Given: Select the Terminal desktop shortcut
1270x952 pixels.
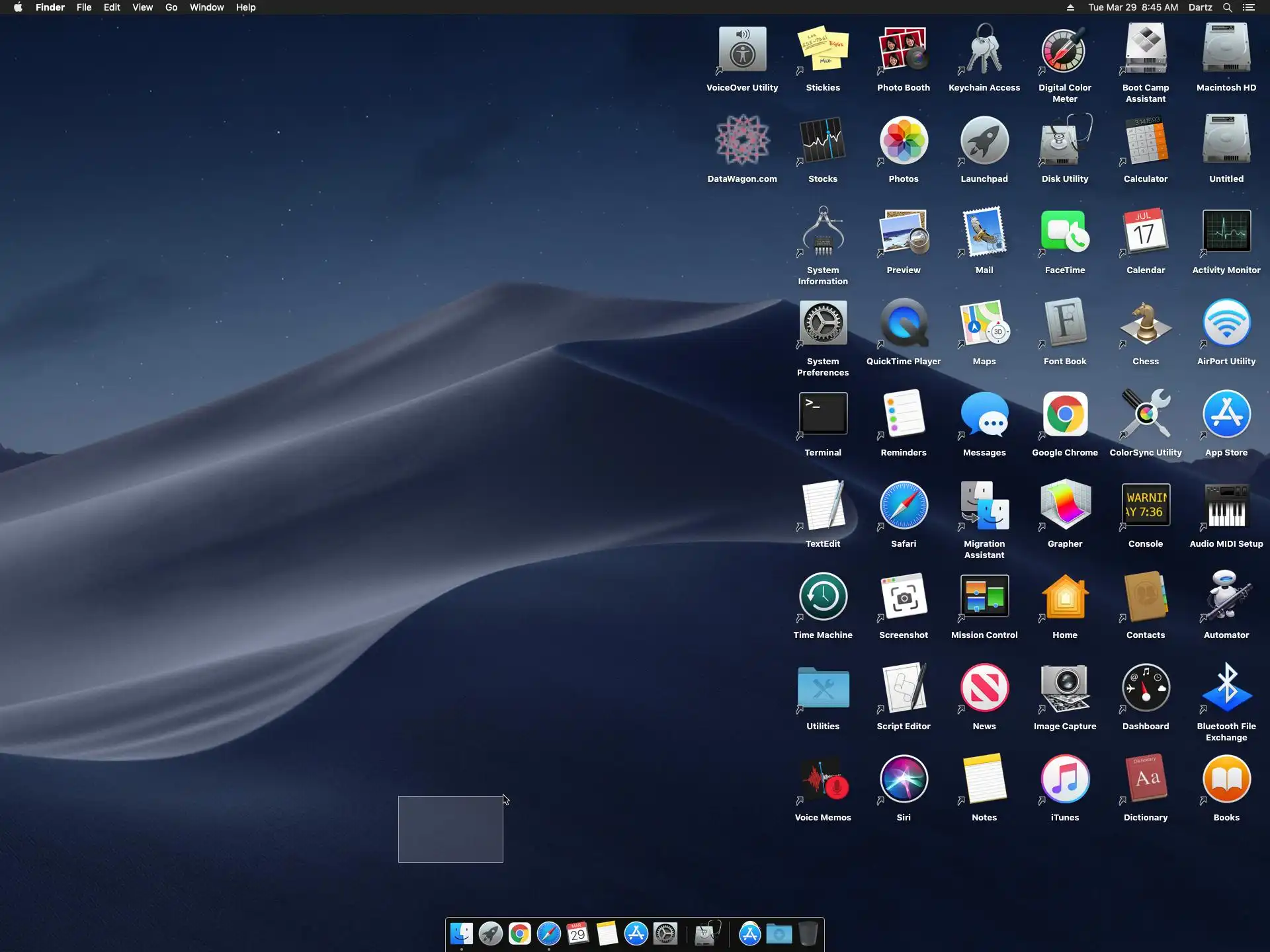Looking at the screenshot, I should tap(823, 415).
